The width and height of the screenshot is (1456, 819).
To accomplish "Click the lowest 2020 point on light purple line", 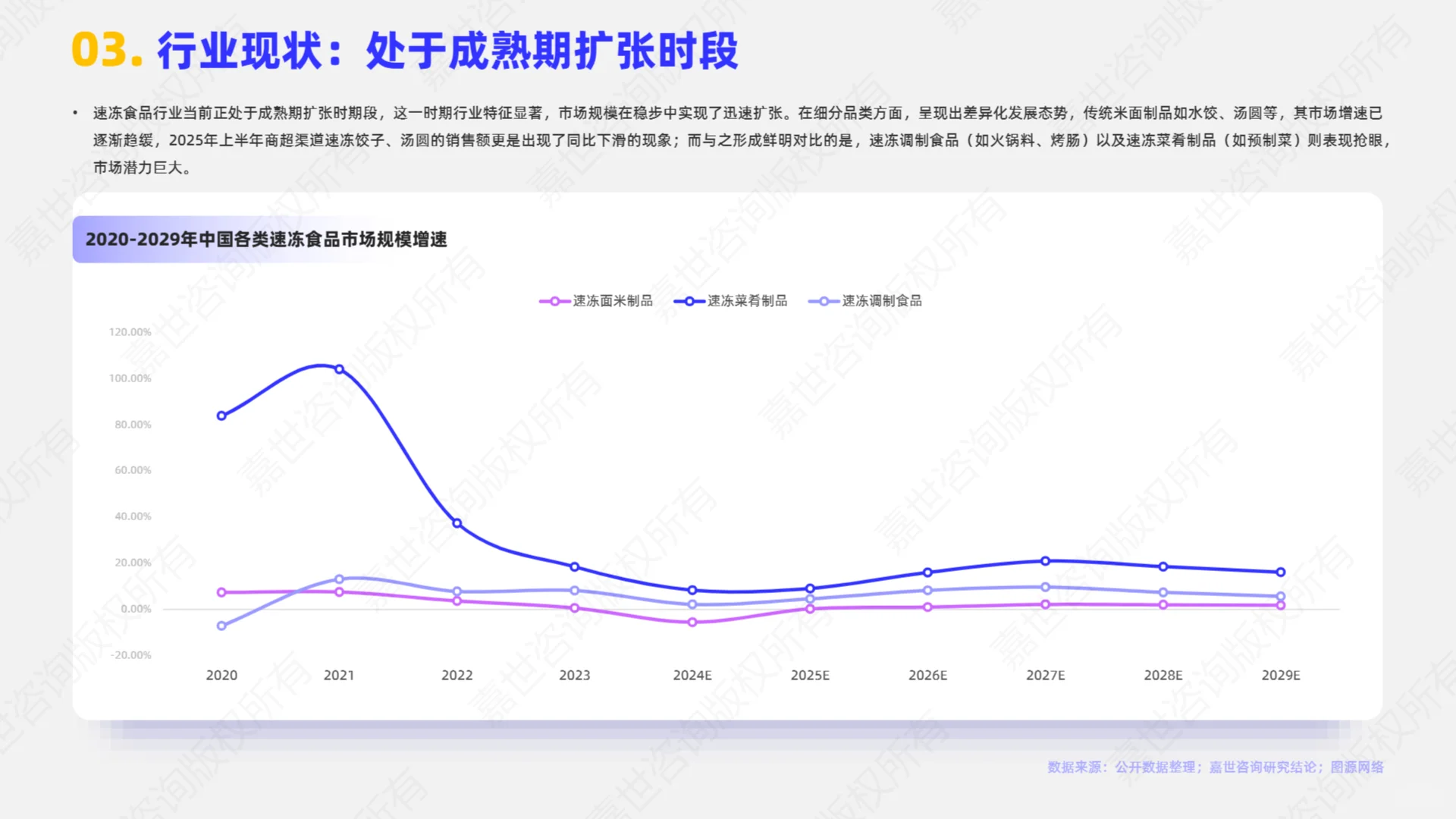I will 221,626.
